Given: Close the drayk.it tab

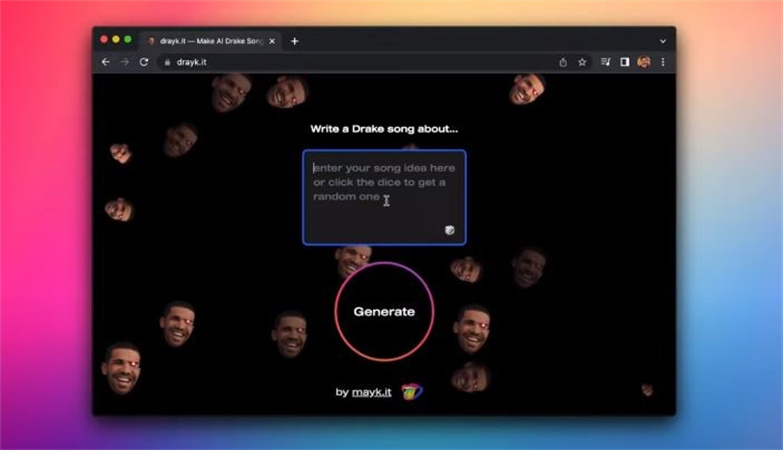Looking at the screenshot, I should tap(272, 41).
